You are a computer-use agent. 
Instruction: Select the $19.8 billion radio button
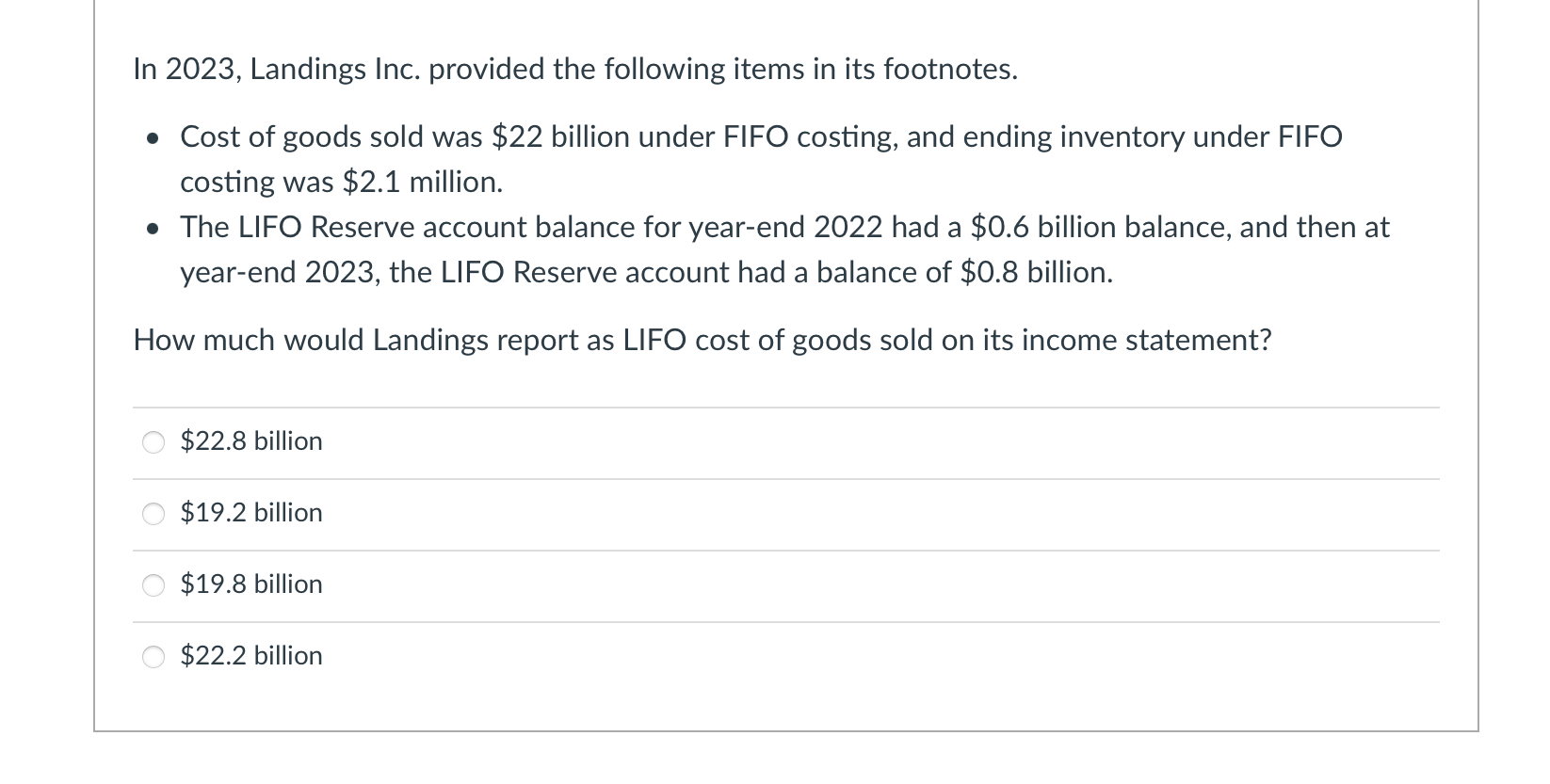click(x=153, y=585)
